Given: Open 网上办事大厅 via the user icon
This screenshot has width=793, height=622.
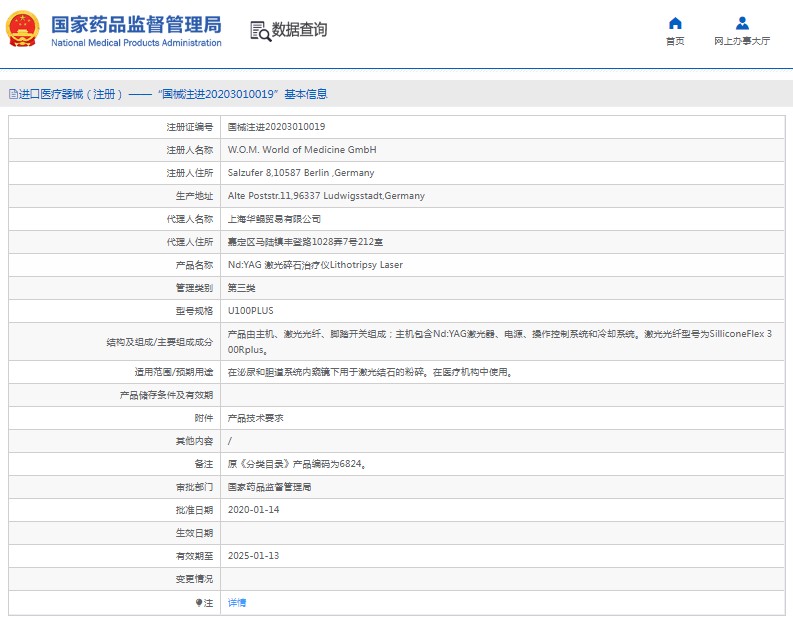Looking at the screenshot, I should tap(741, 23).
